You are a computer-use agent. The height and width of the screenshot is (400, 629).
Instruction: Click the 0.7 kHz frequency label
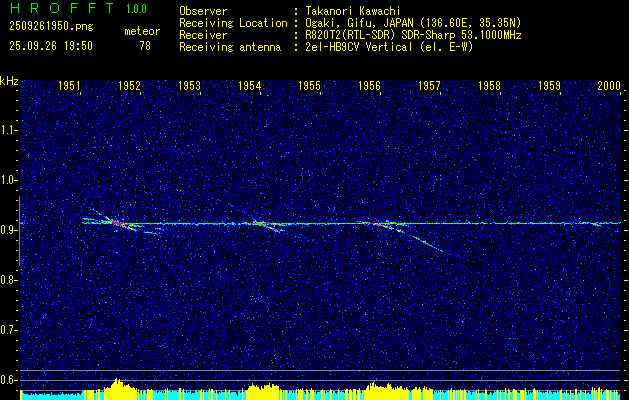9,330
